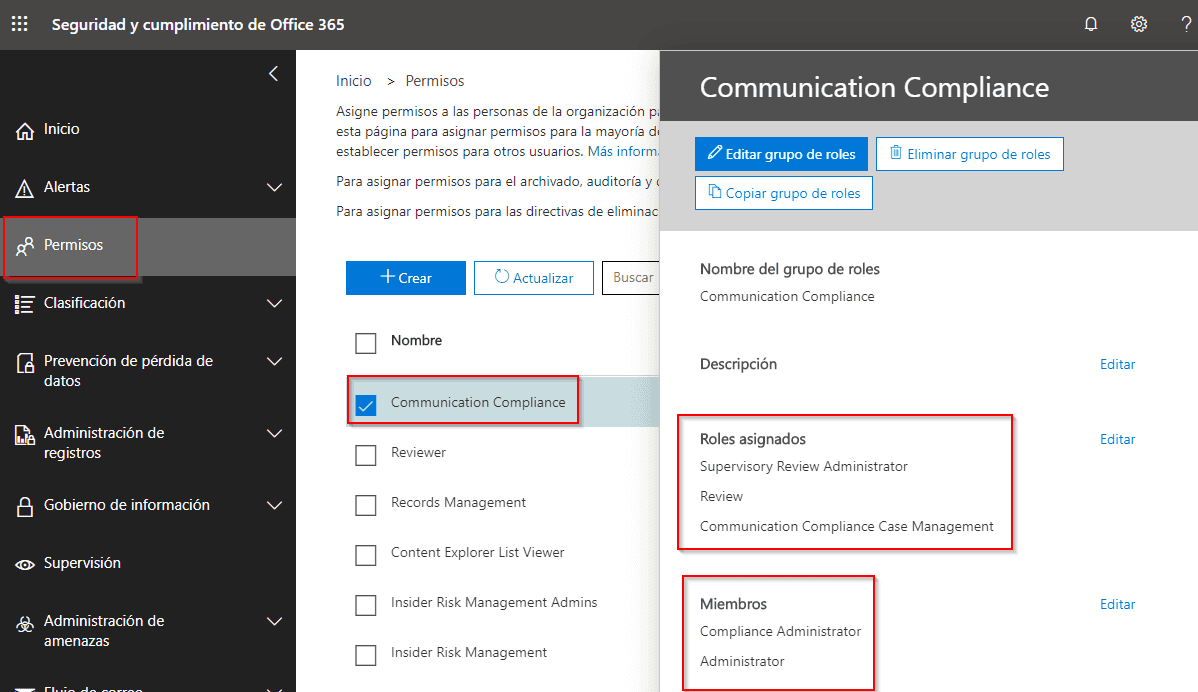Click the pencil icon on Editar grupo de roles

[x=714, y=153]
